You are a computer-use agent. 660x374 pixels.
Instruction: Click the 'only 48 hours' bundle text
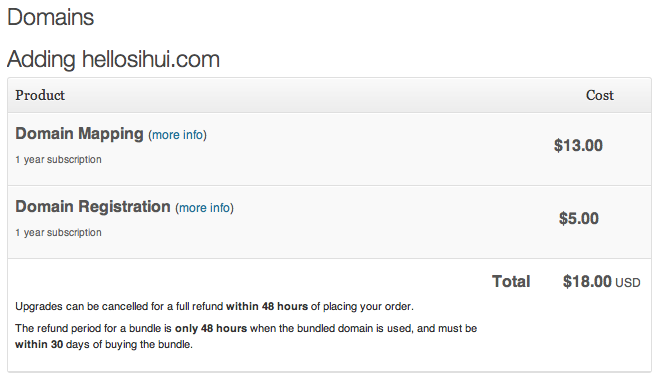point(211,328)
